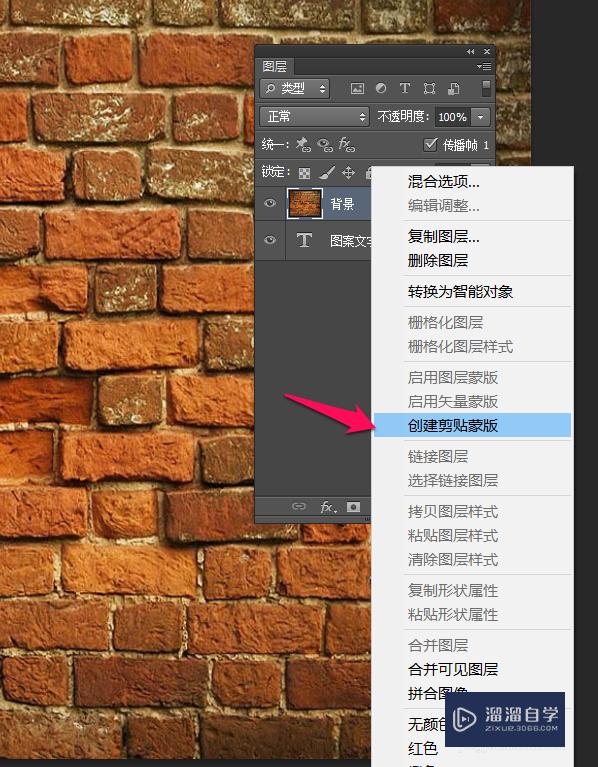Choose 创建剪贴蒙版 menu item

[x=472, y=425]
